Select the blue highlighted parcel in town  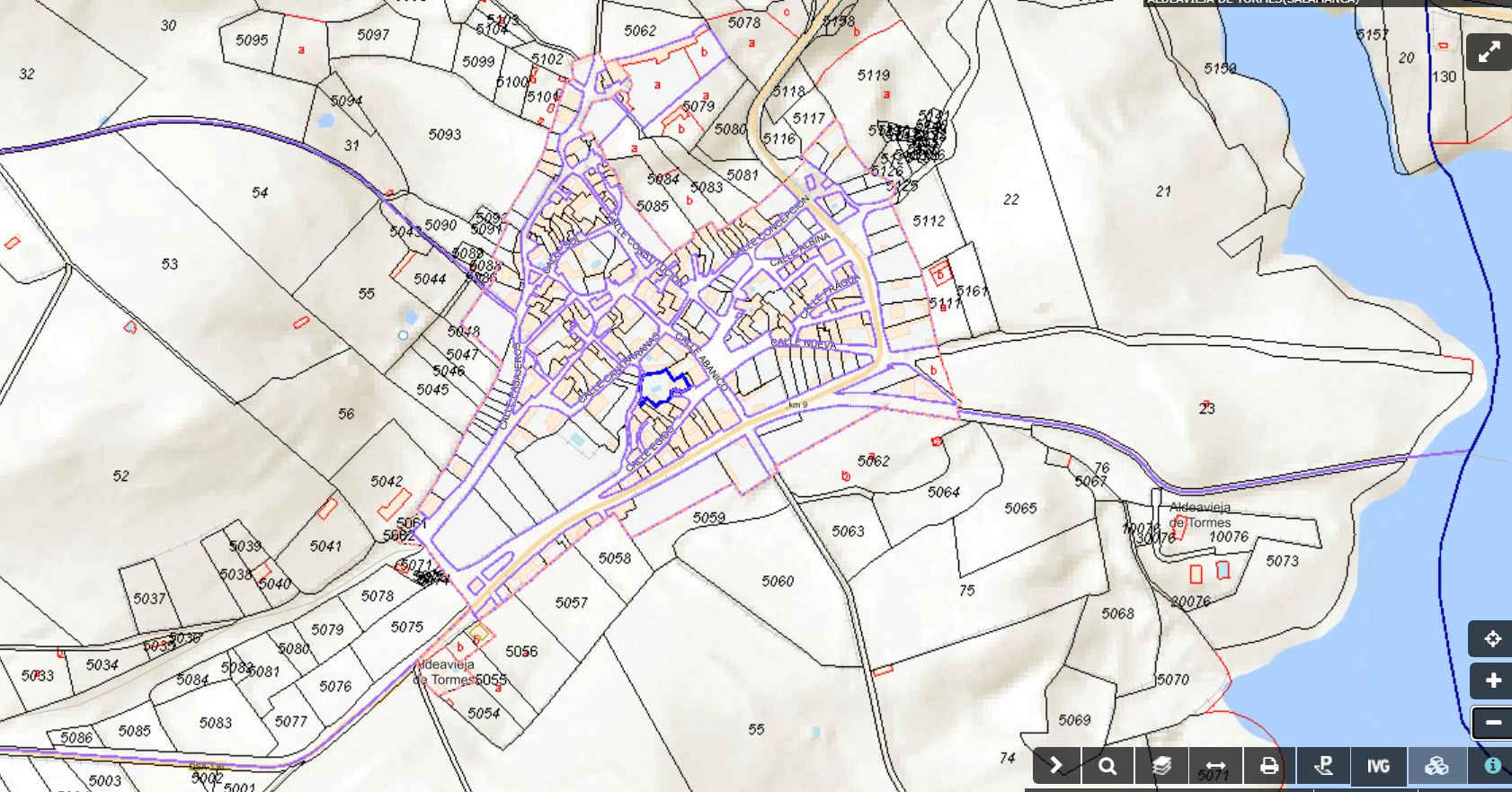point(661,389)
